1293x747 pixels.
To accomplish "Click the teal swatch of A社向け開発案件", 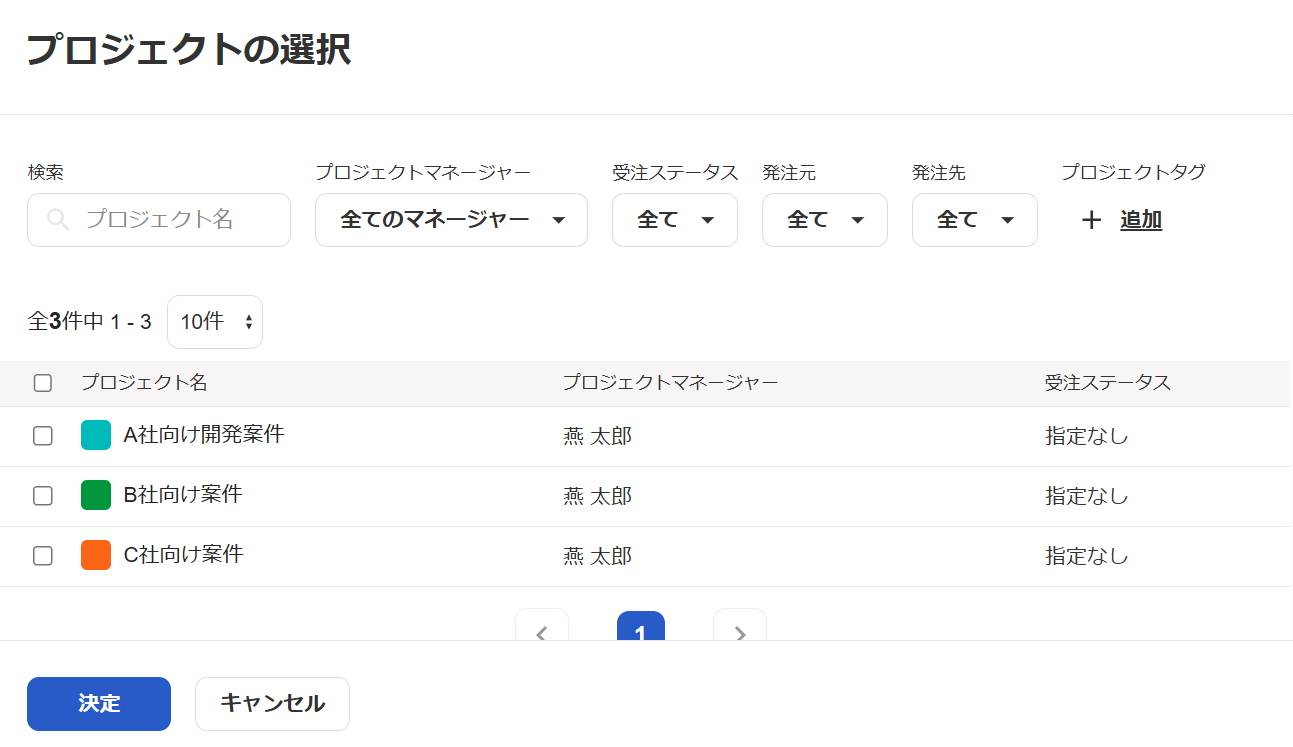I will pyautogui.click(x=96, y=435).
